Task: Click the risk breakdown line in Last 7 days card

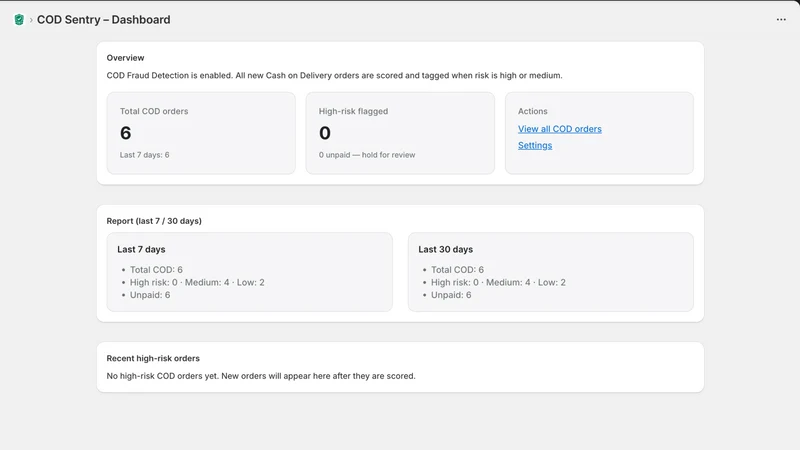Action: click(197, 282)
